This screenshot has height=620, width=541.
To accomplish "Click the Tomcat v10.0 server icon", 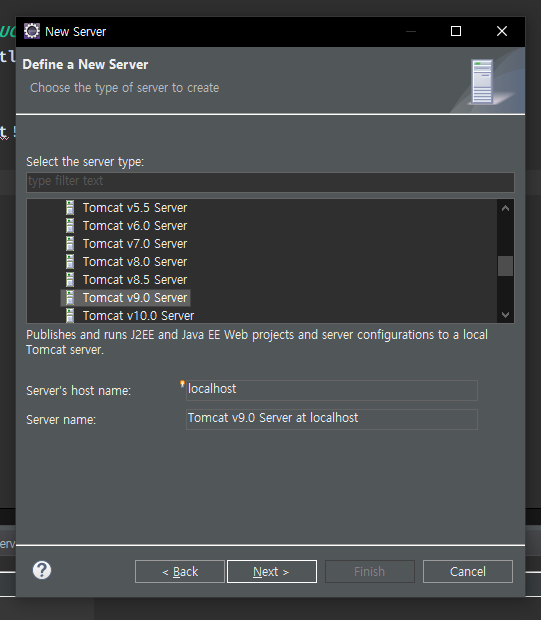I will coord(70,316).
